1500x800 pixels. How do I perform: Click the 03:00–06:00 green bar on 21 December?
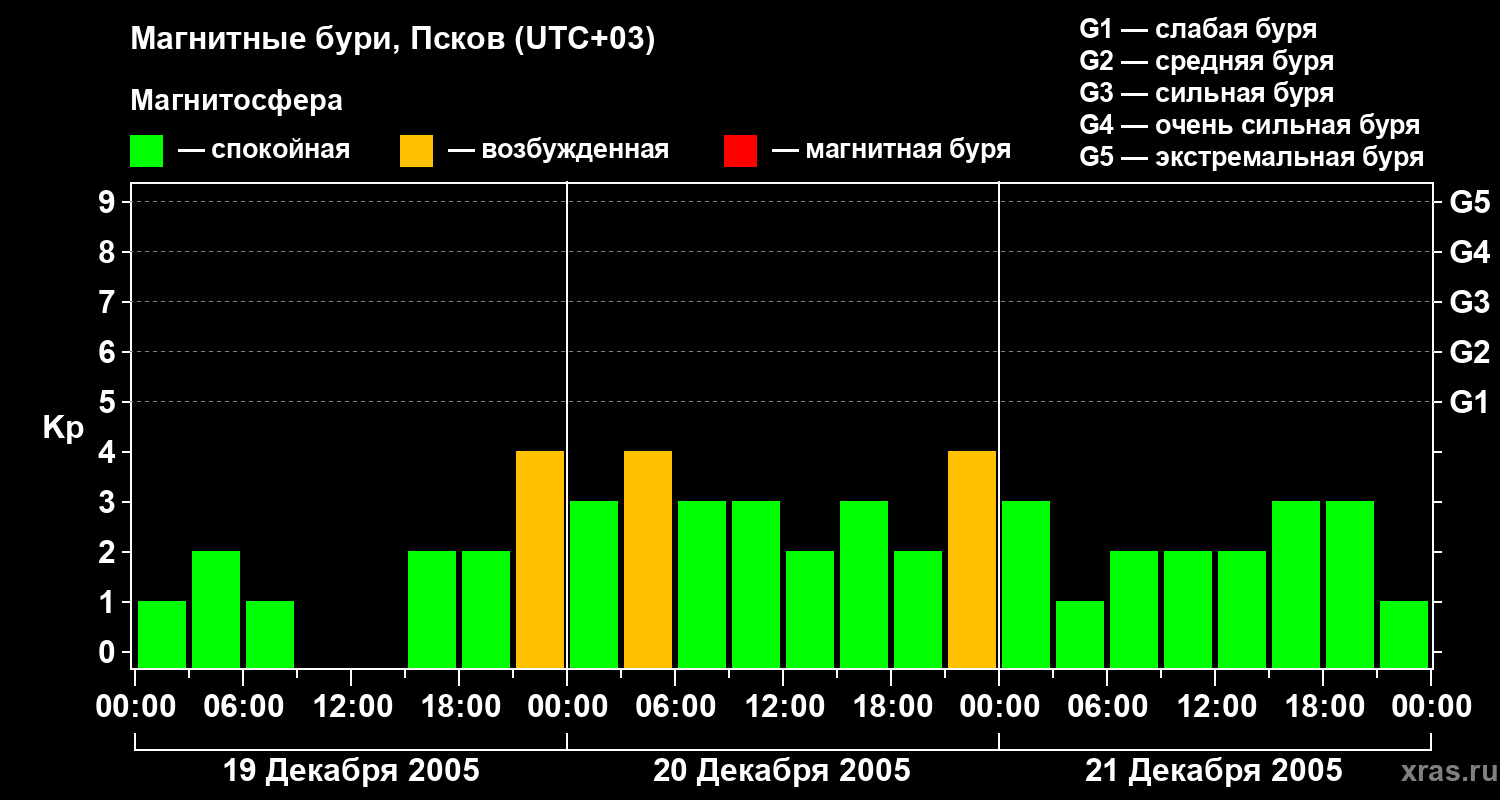pyautogui.click(x=1080, y=634)
